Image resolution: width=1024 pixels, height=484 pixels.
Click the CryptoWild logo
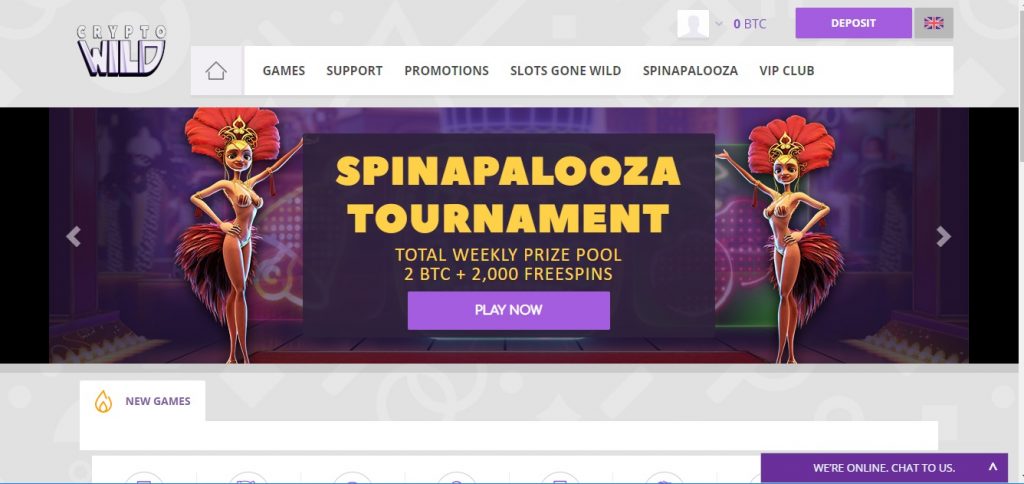[x=121, y=51]
